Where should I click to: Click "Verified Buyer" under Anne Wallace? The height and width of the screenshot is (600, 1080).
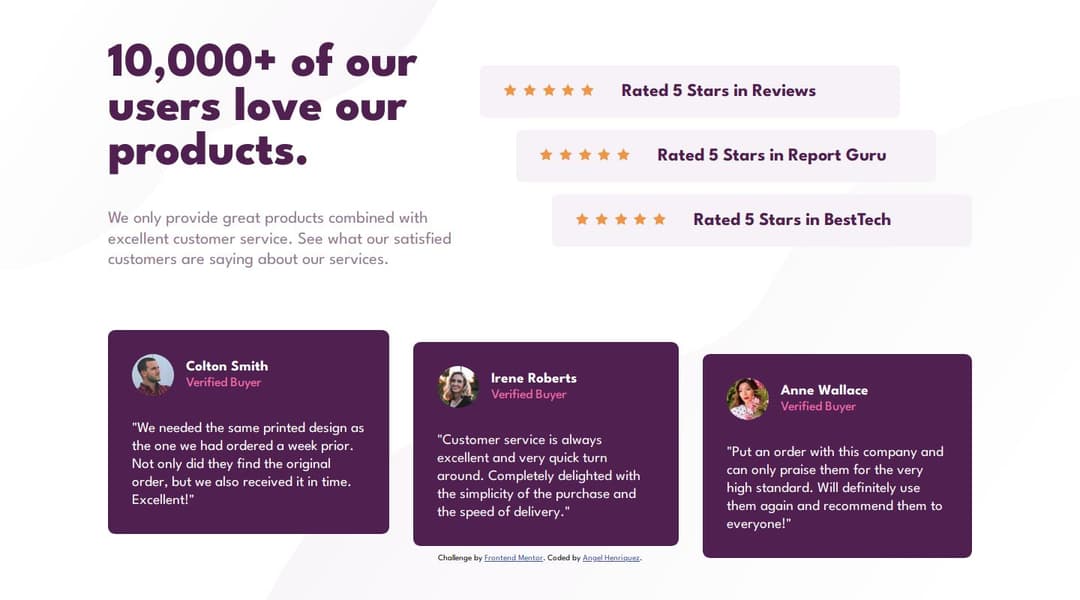point(818,407)
